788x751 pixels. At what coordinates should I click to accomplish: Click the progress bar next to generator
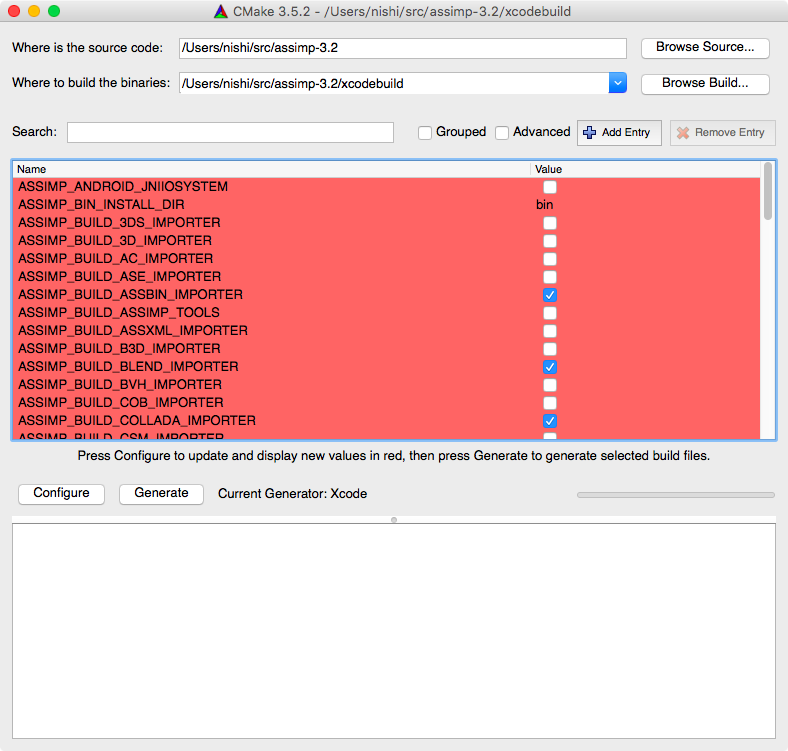[x=676, y=495]
